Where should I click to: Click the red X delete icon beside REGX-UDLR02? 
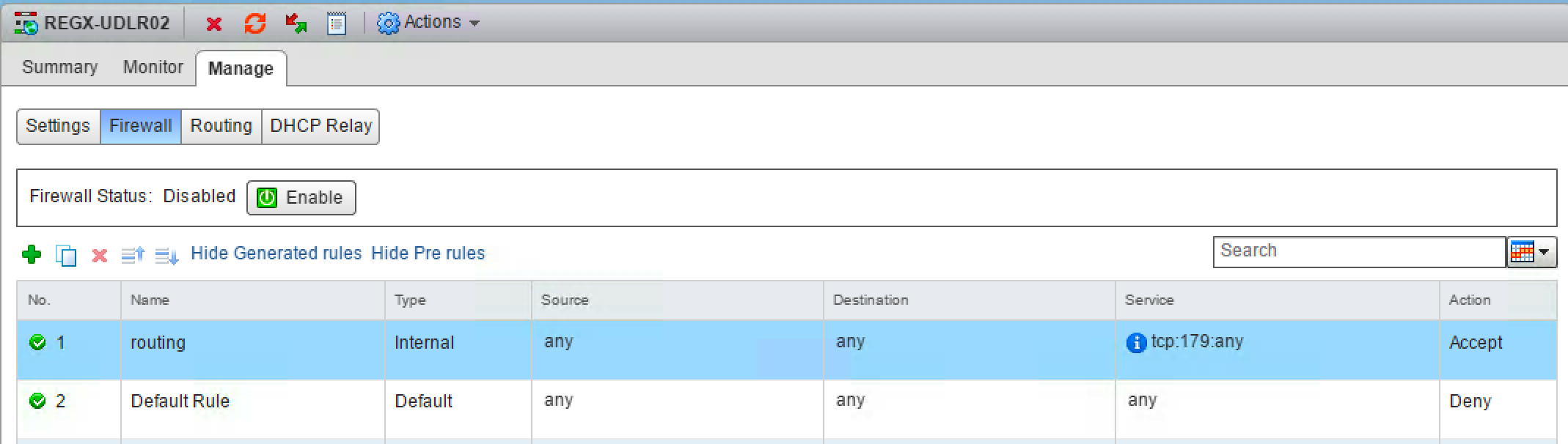213,24
